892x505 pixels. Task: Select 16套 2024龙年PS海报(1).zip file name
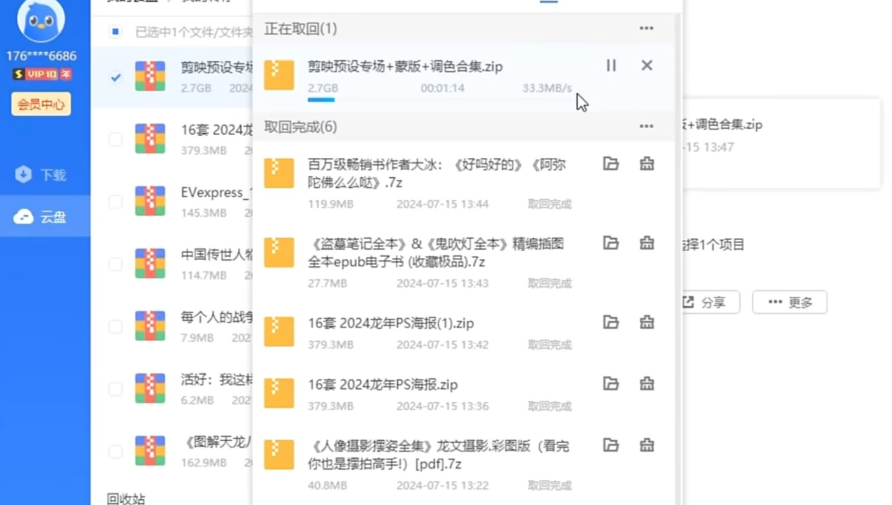click(391, 323)
